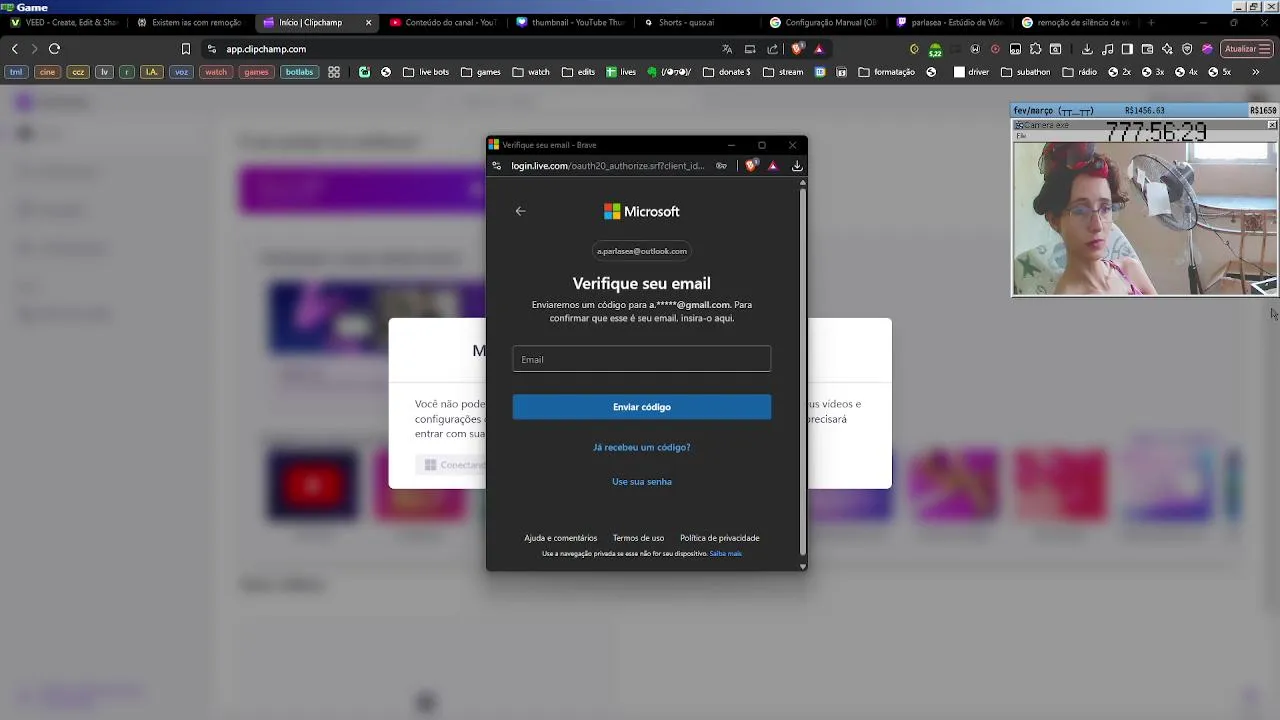Open browser downloads icon in main toolbar

click(1087, 49)
